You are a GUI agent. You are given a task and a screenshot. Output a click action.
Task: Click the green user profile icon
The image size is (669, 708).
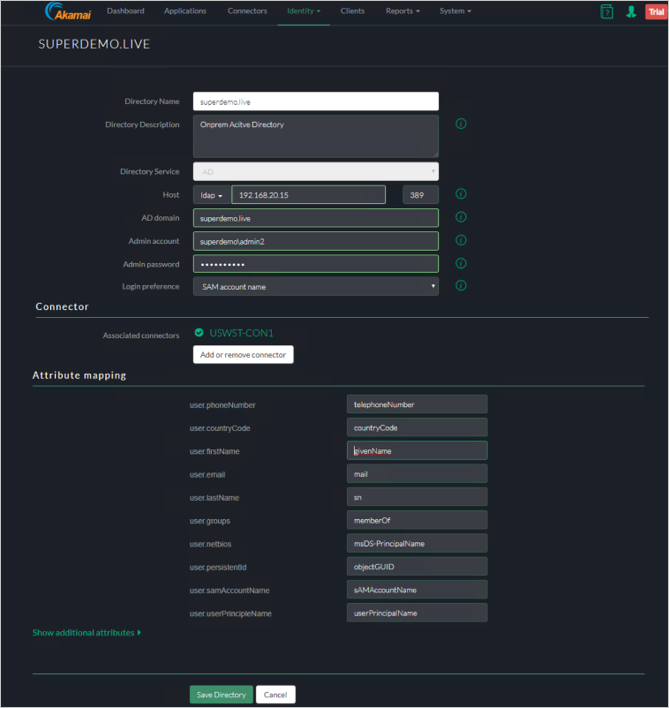click(x=631, y=12)
